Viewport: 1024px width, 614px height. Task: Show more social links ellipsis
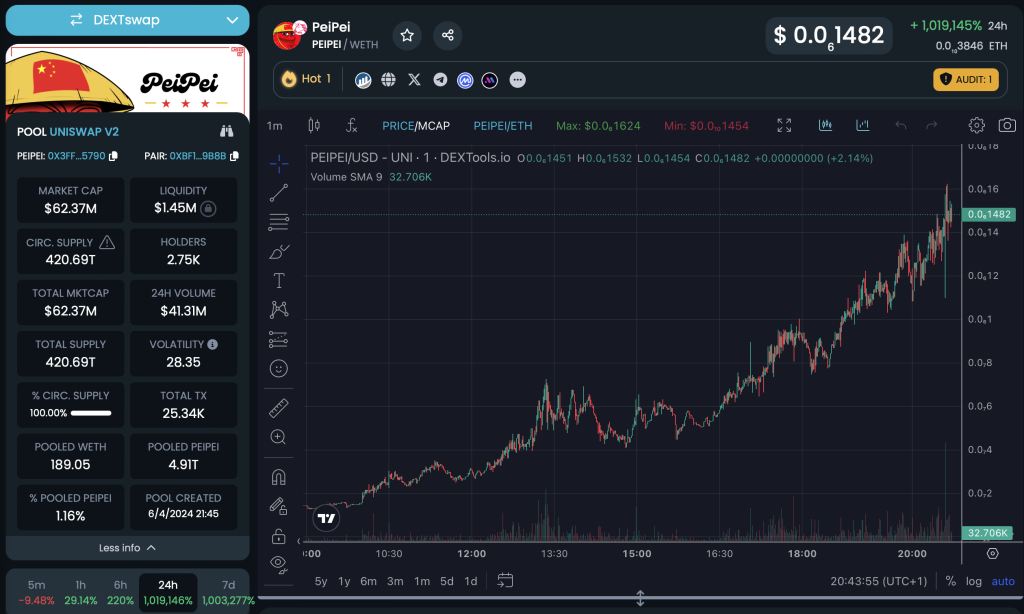517,80
